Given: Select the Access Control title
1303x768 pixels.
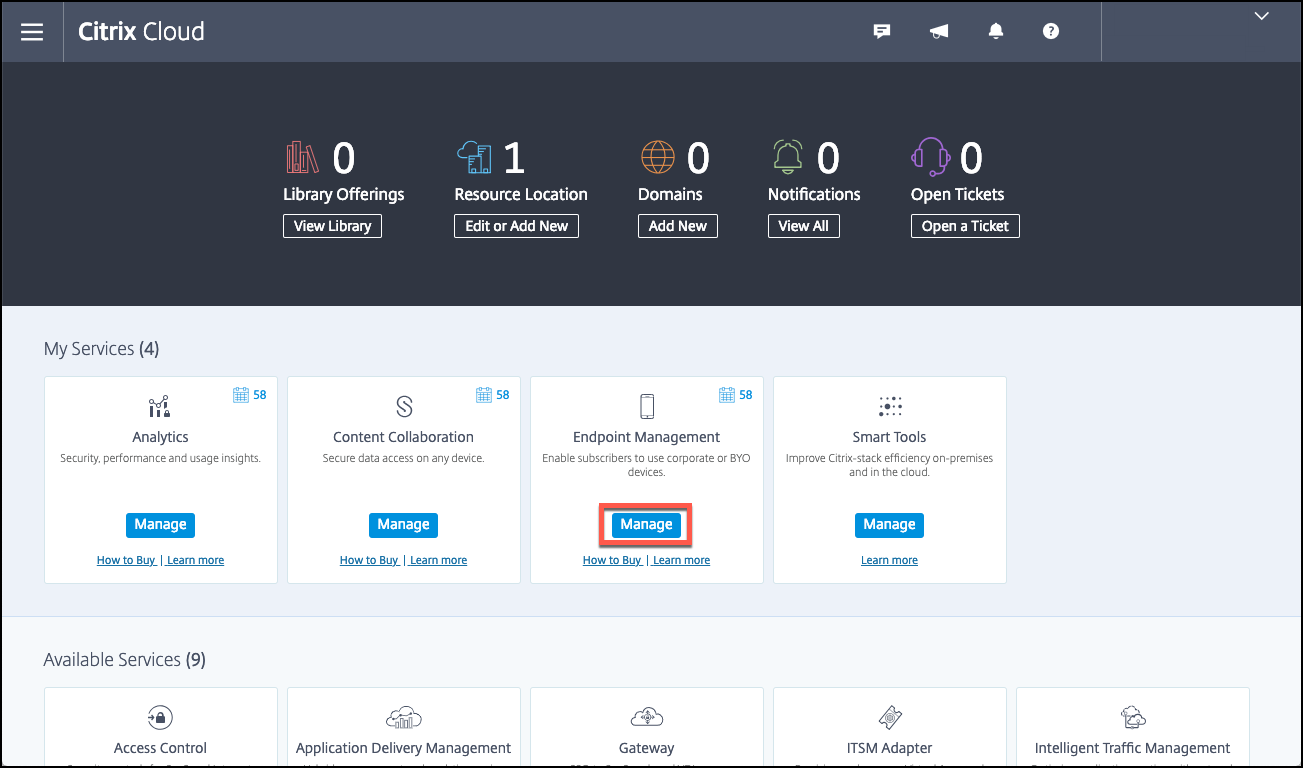Looking at the screenshot, I should tap(160, 748).
